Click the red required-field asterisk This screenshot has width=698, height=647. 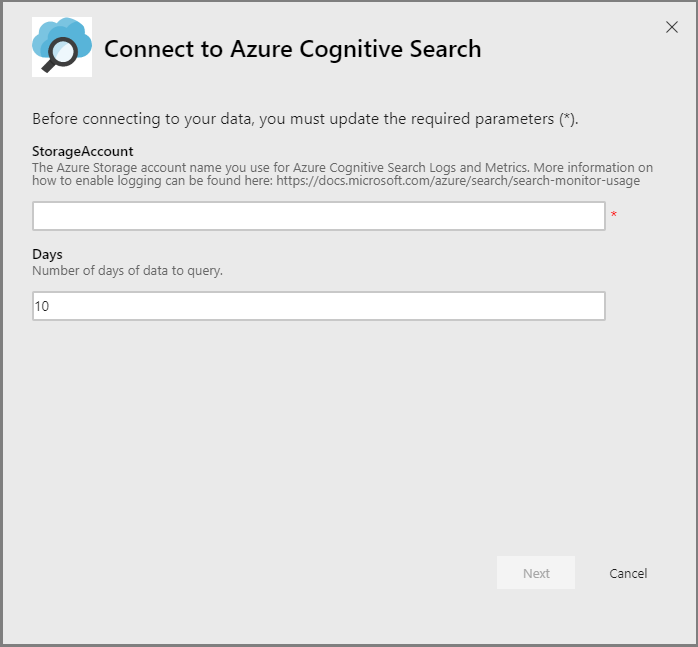click(613, 216)
